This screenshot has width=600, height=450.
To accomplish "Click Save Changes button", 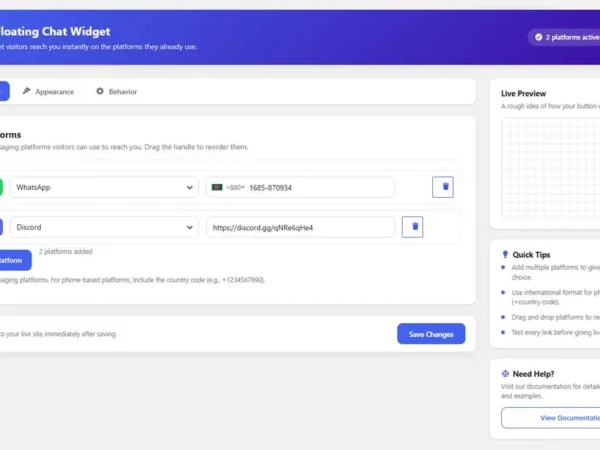I will click(x=431, y=334).
